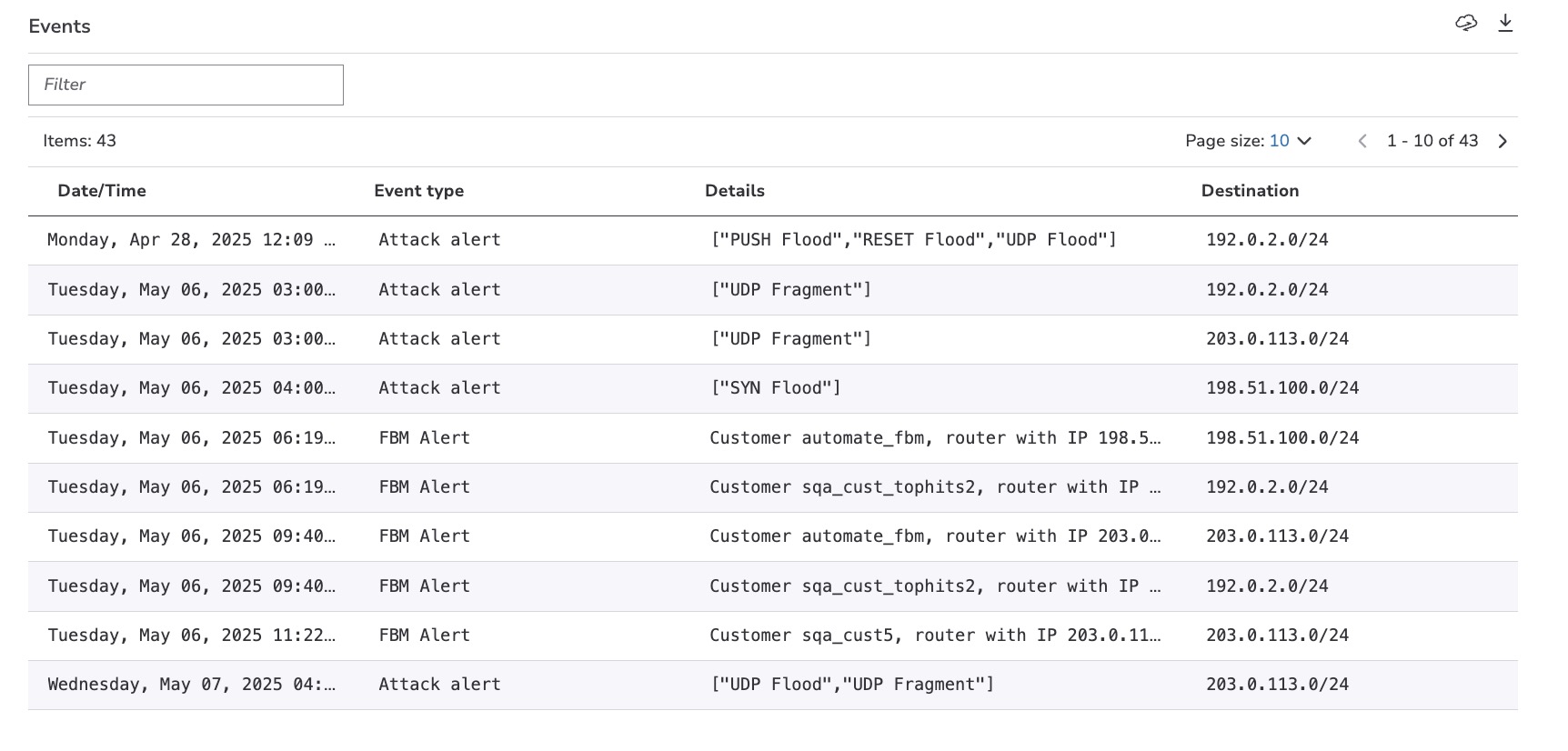This screenshot has height=751, width=1568.
Task: Open the PUSH Flood, RESET Flood details cell
Action: point(912,240)
